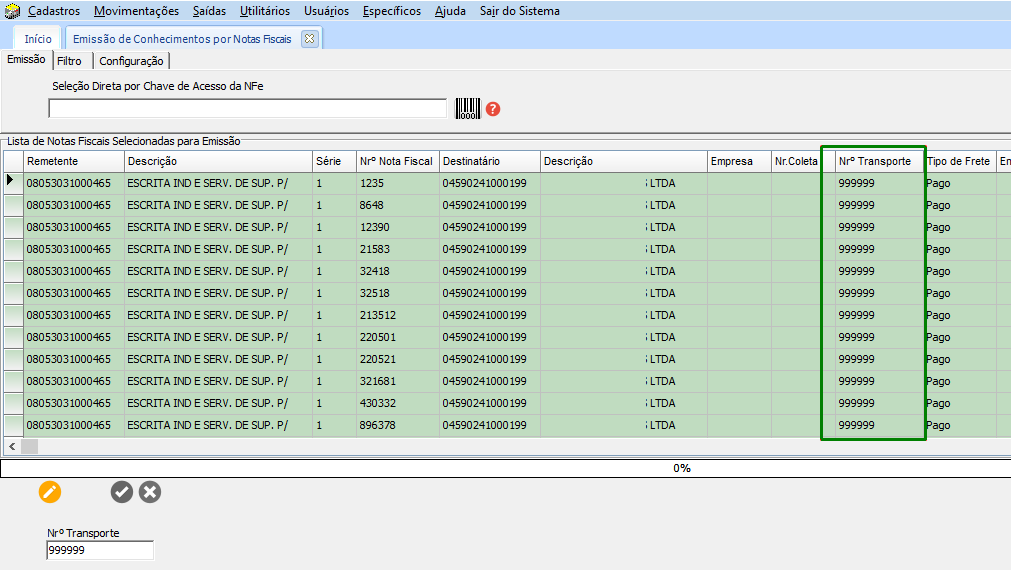Screen dimensions: 1011x570
Task: Click the Nr.Coleta column header
Action: [797, 161]
